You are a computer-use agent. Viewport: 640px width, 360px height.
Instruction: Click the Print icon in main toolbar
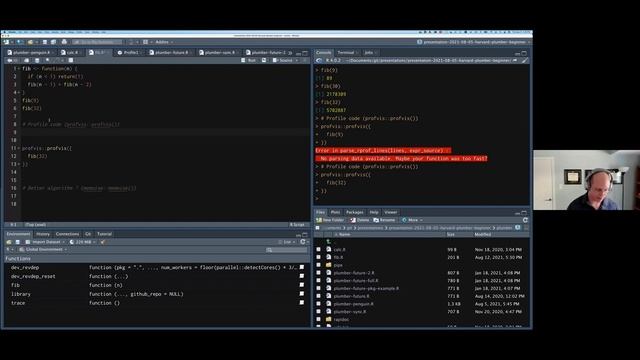click(x=64, y=42)
